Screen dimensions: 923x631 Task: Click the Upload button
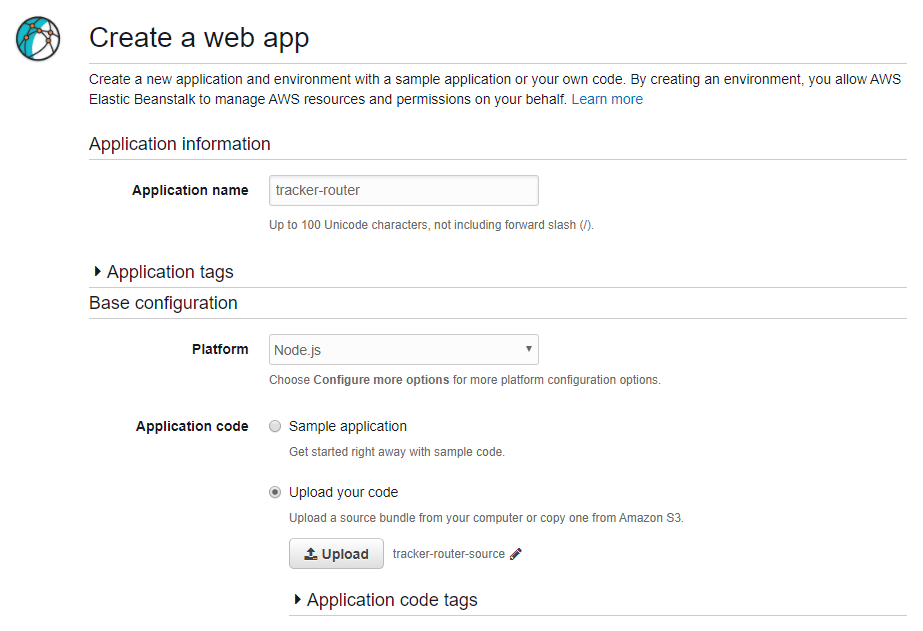pyautogui.click(x=336, y=554)
